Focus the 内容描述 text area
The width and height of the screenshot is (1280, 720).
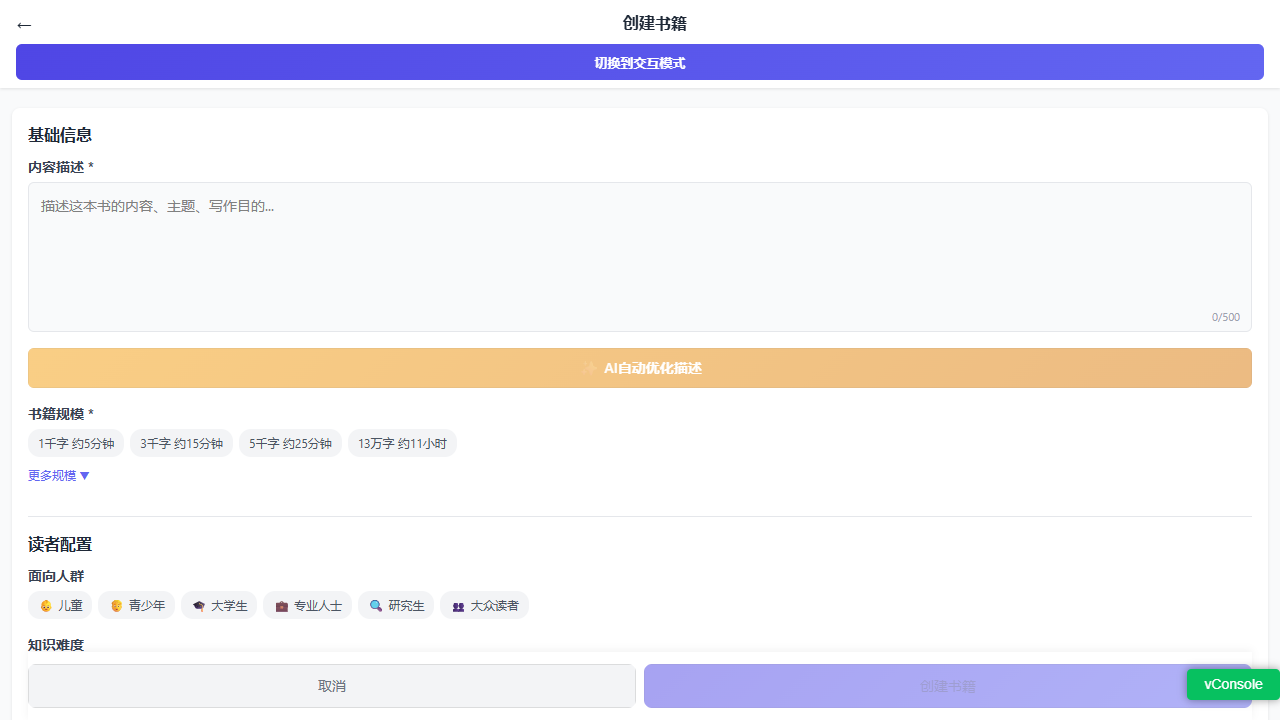click(x=640, y=257)
